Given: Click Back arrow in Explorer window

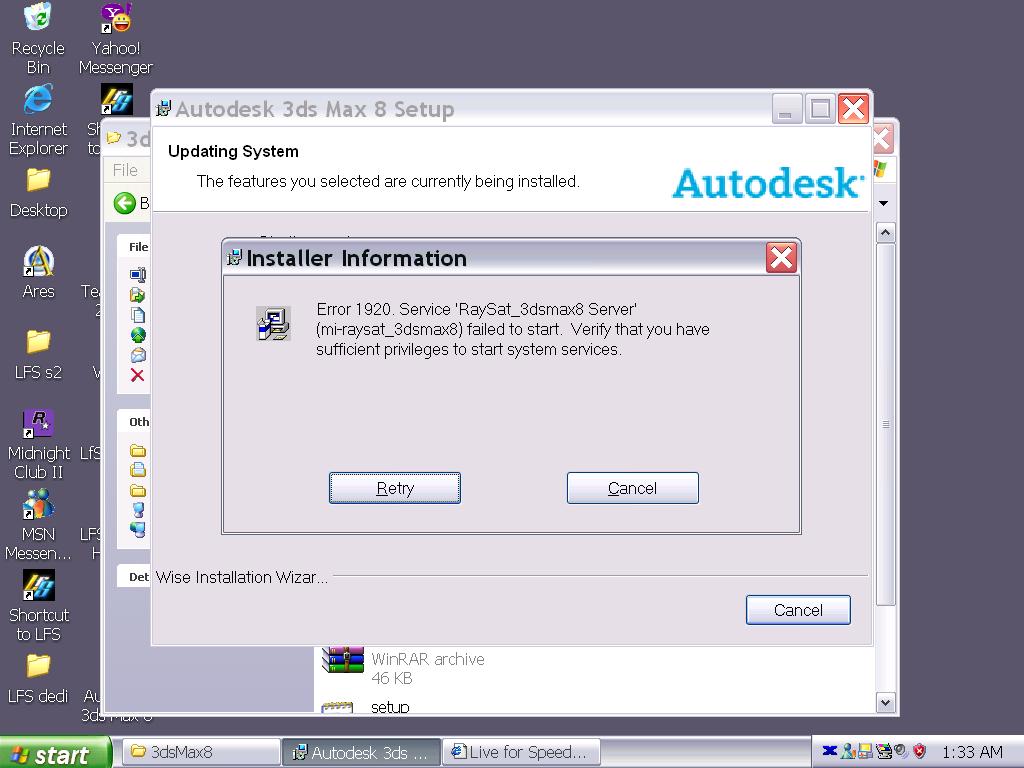Looking at the screenshot, I should [124, 203].
